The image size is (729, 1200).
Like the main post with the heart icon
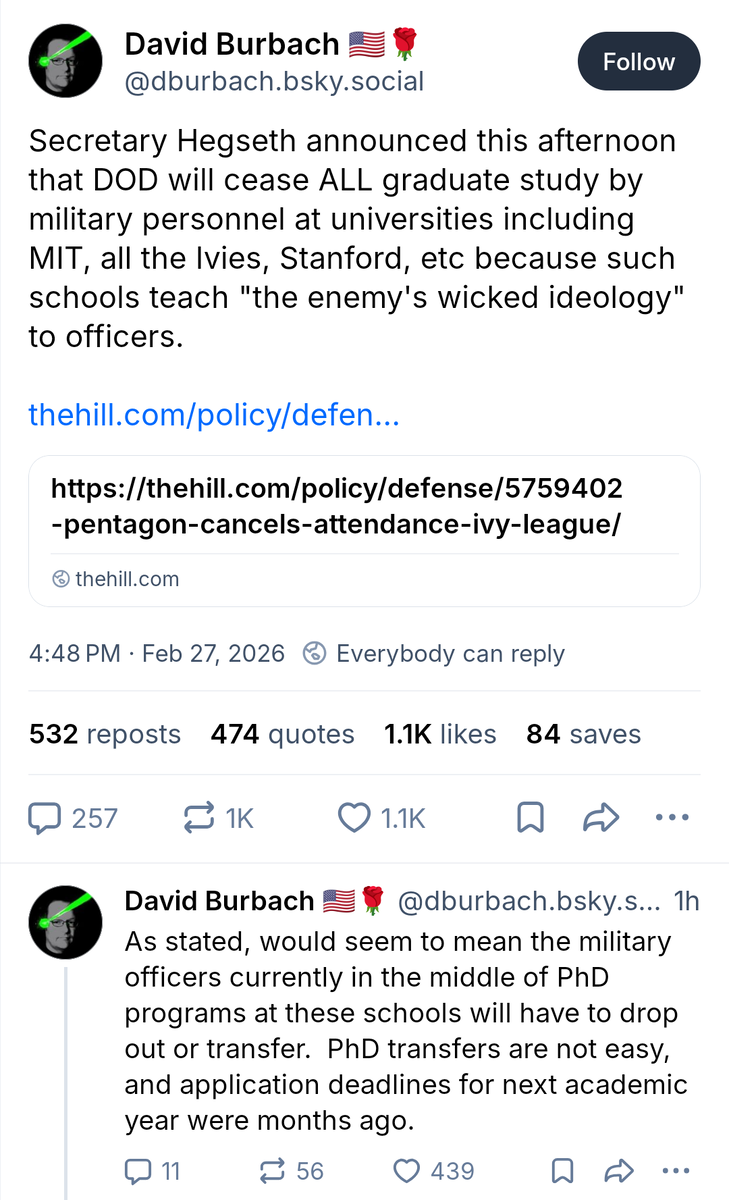pyautogui.click(x=353, y=818)
